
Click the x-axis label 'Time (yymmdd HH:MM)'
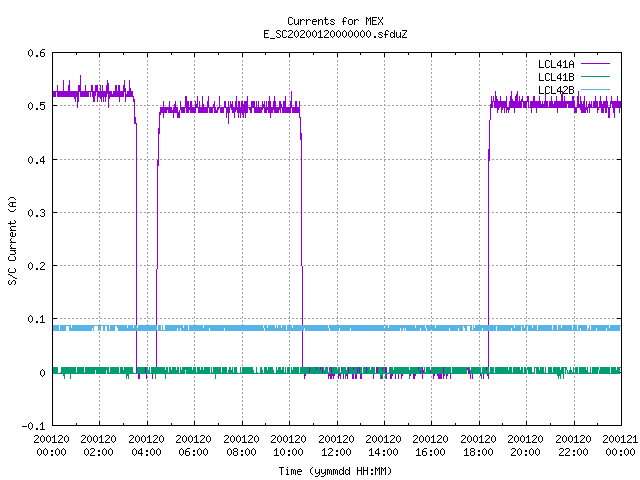[x=335, y=471]
